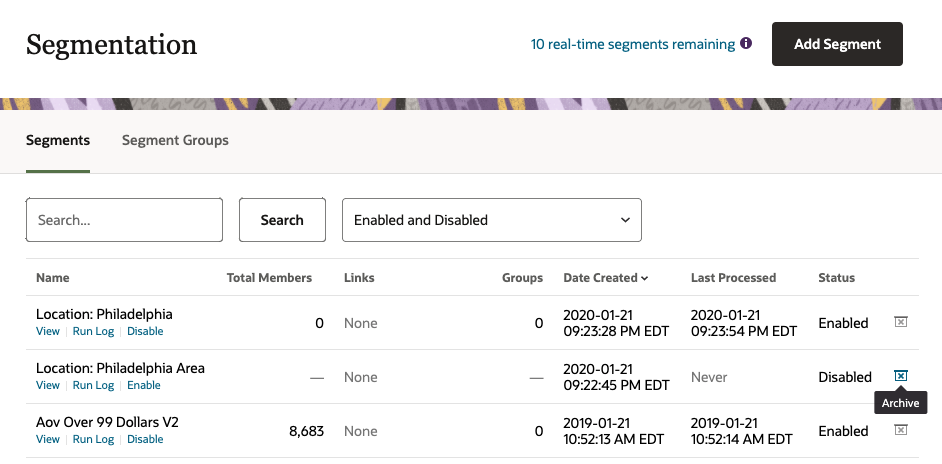Click into the Search input field
Image resolution: width=942 pixels, height=464 pixels.
124,220
